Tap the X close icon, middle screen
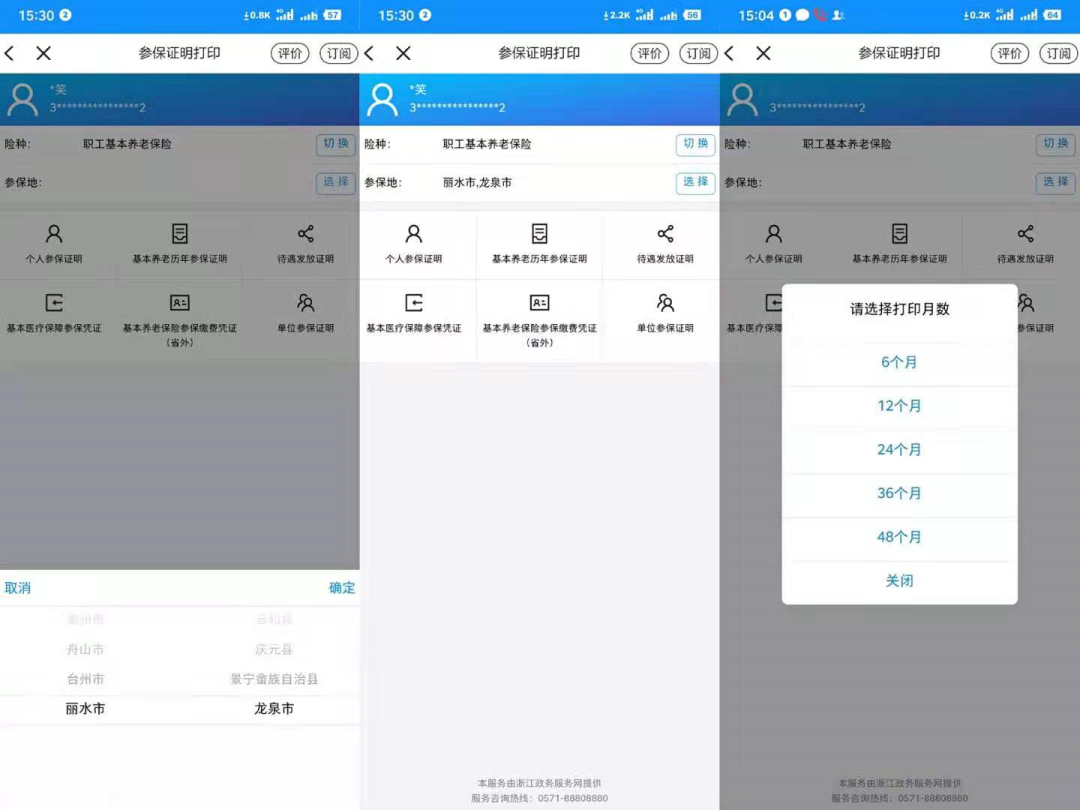Image resolution: width=1080 pixels, height=810 pixels. pos(403,54)
